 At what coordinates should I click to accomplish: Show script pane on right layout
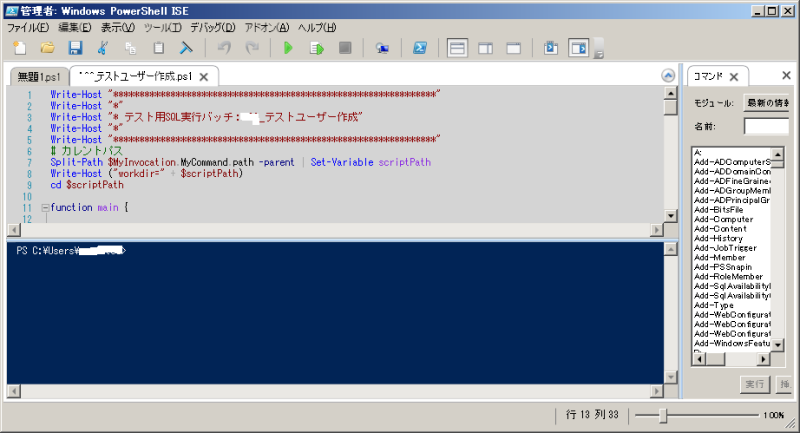tap(485, 48)
